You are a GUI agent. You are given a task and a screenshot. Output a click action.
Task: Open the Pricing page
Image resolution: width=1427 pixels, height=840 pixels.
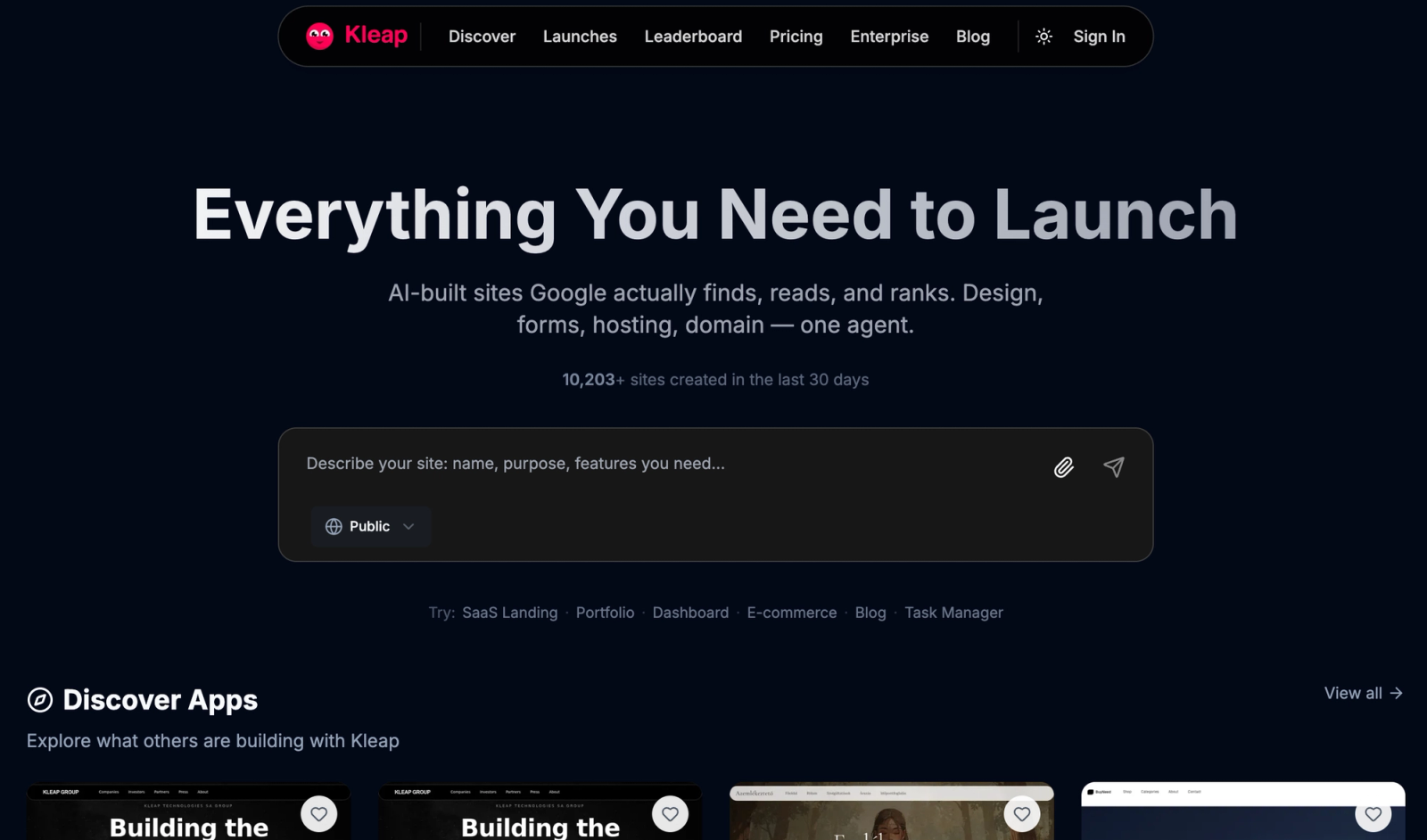tap(796, 37)
